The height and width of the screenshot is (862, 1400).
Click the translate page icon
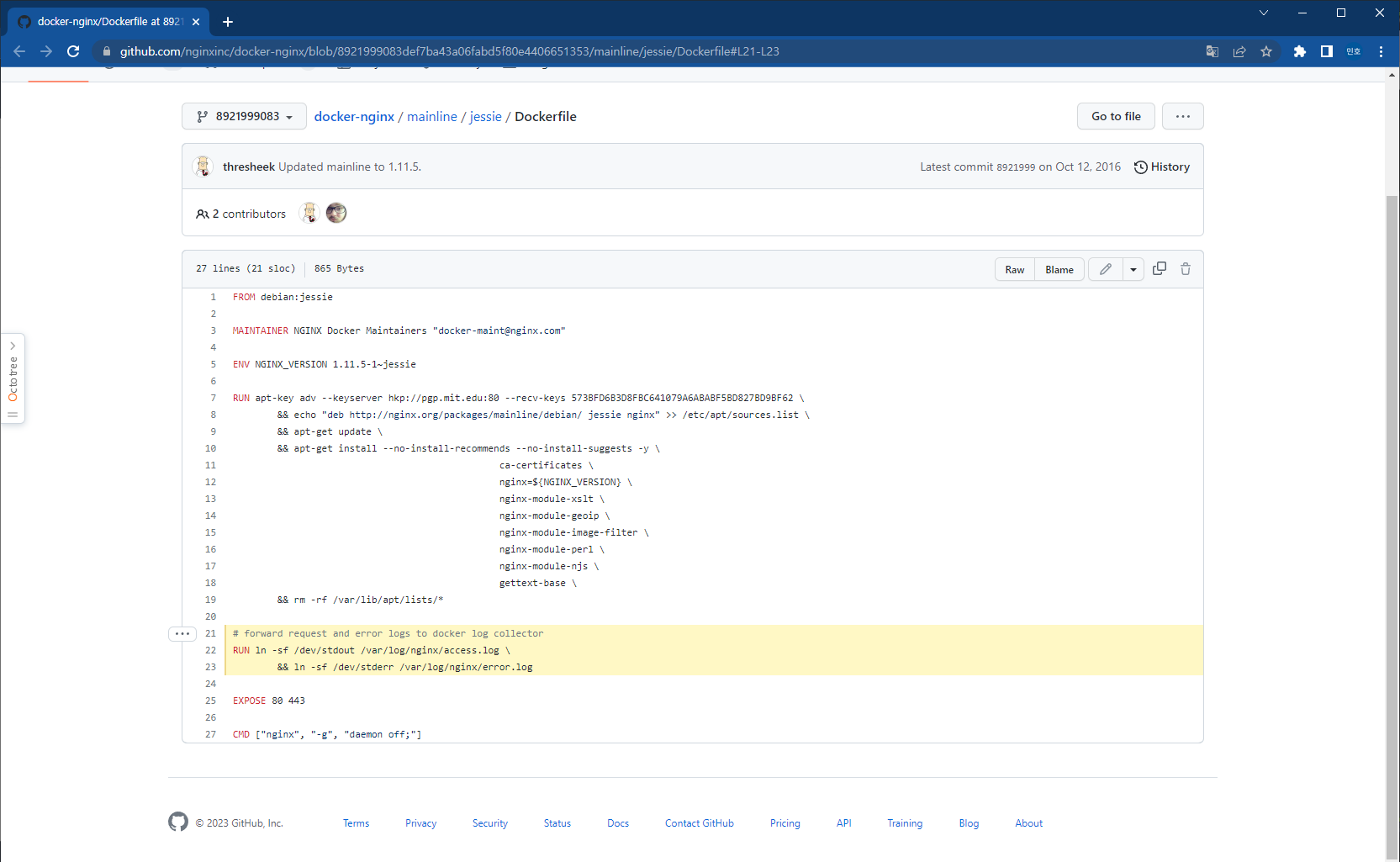tap(1212, 51)
